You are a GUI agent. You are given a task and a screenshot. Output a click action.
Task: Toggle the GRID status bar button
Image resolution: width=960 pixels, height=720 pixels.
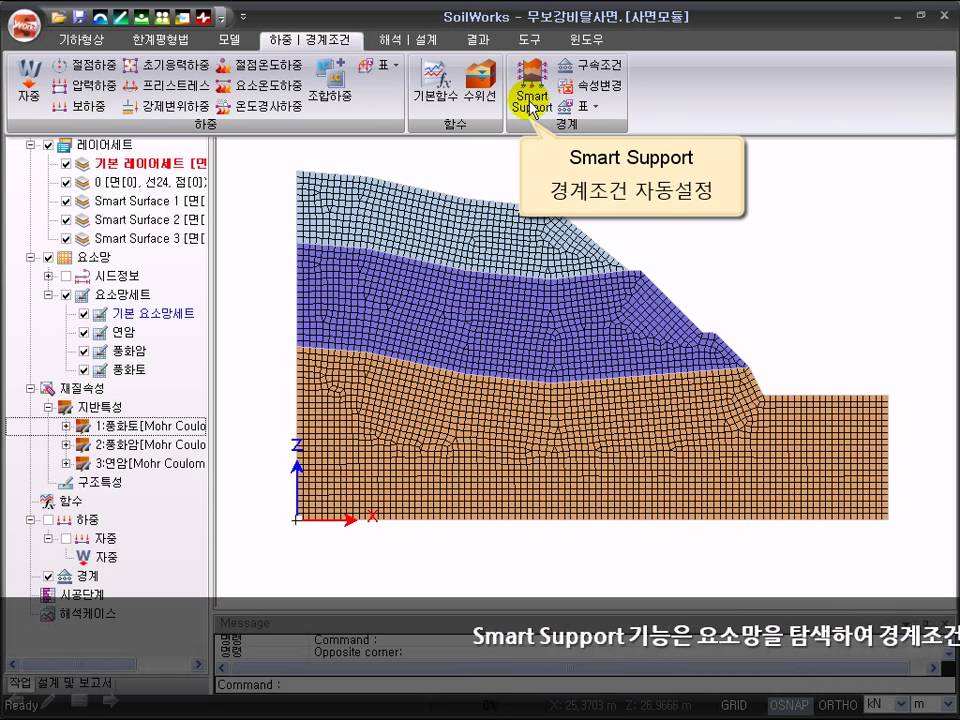point(733,705)
